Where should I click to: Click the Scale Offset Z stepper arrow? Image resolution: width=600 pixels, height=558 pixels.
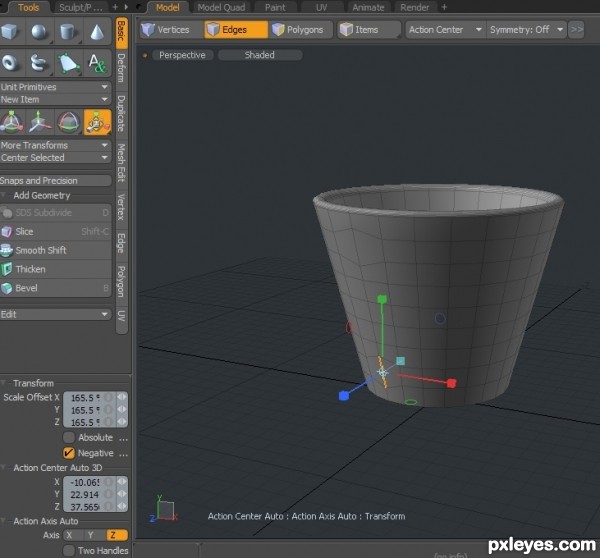click(x=122, y=422)
